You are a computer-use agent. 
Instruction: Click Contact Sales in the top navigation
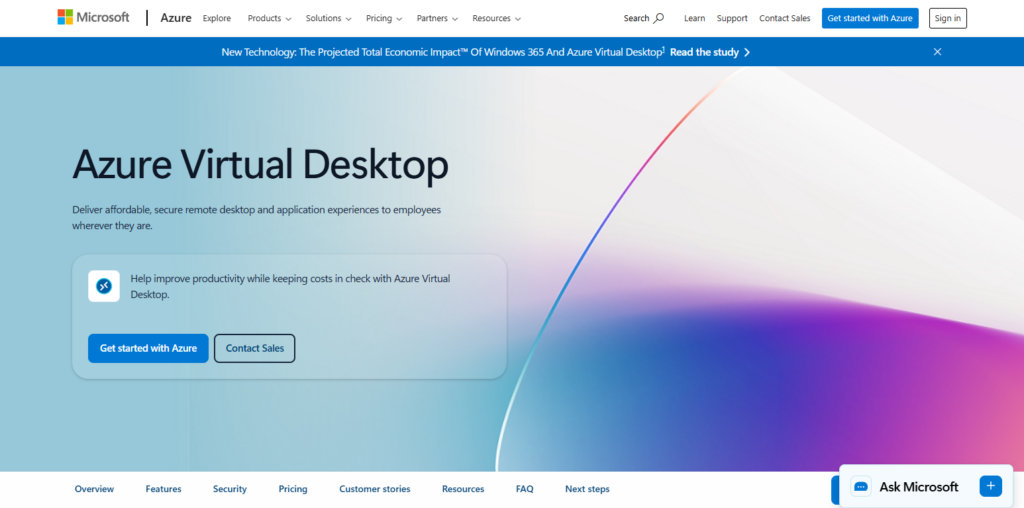784,18
